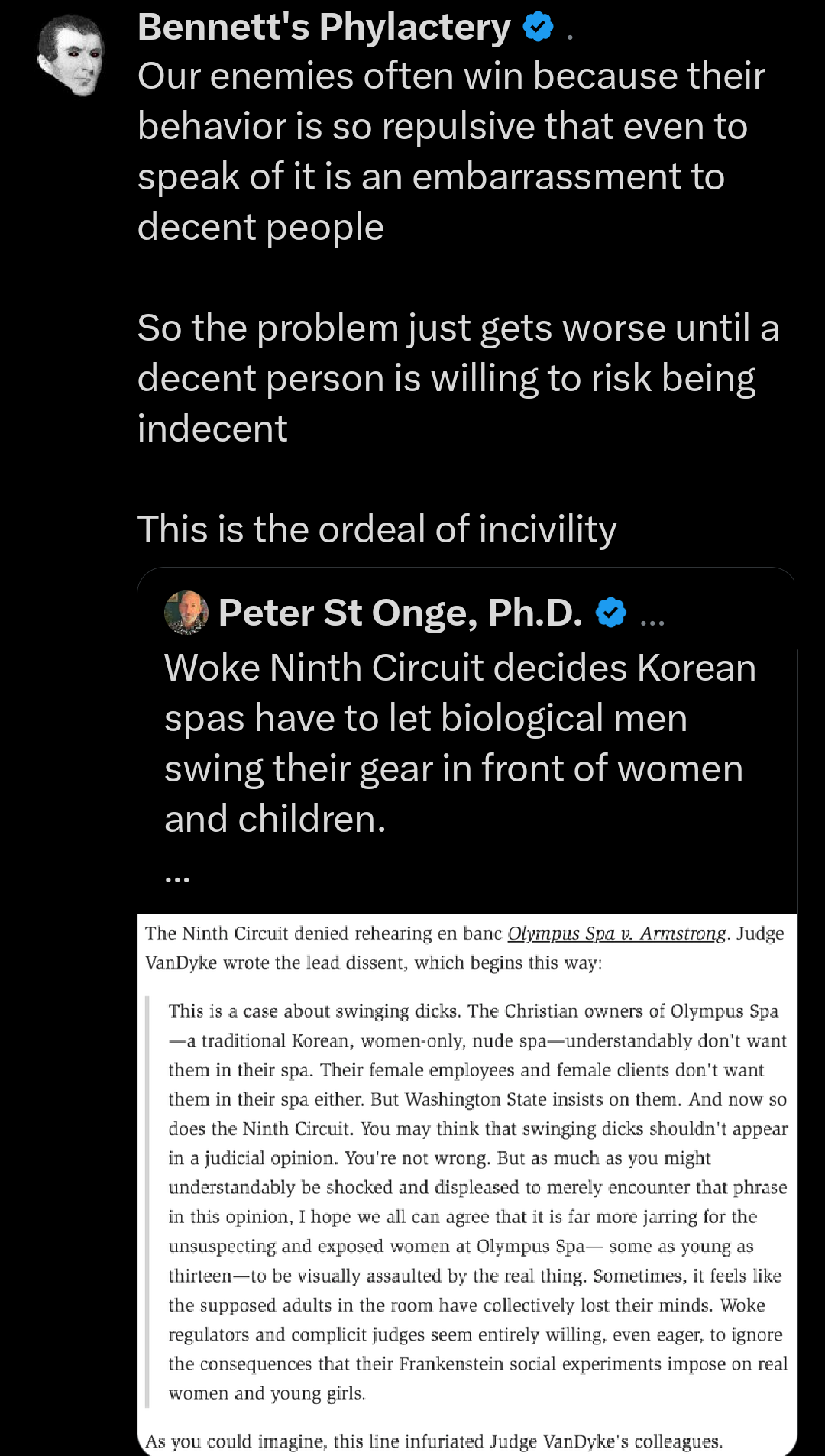The height and width of the screenshot is (1456, 825).
Task: Click Peter St Onge's verified badge
Action: click(x=610, y=611)
